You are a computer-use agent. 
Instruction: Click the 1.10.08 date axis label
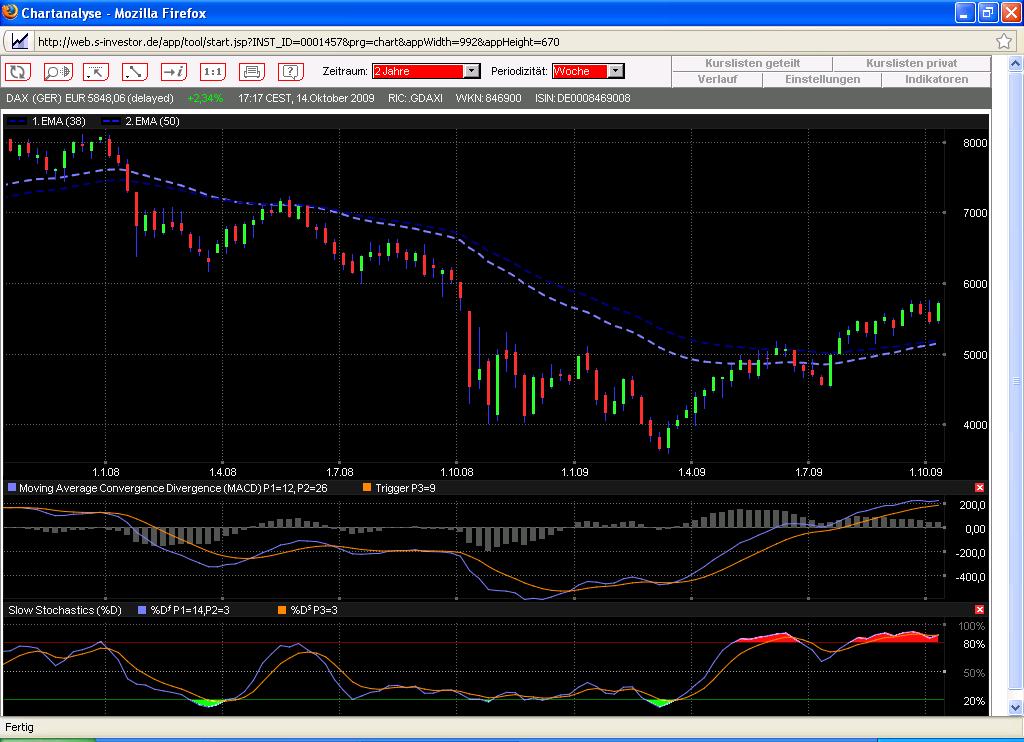pyautogui.click(x=456, y=472)
